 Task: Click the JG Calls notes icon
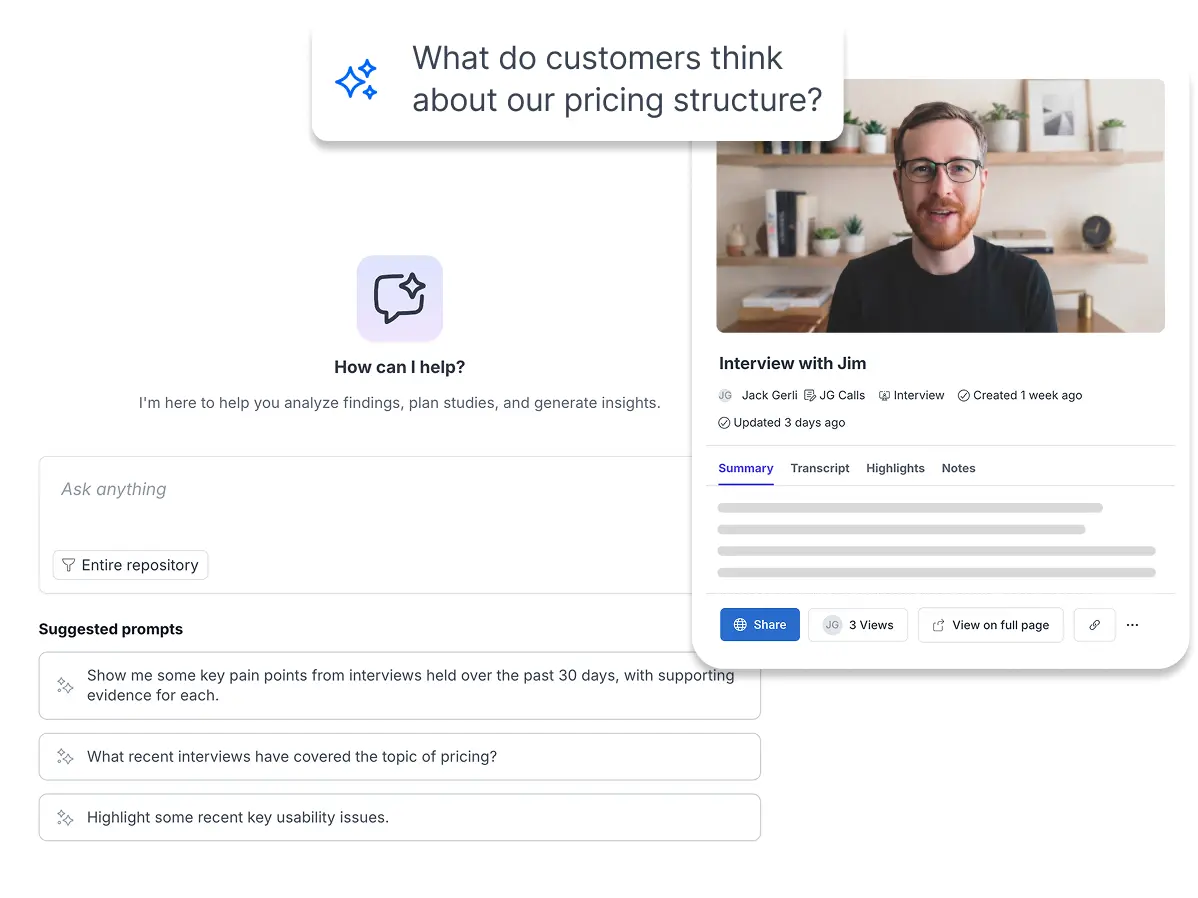click(x=810, y=395)
